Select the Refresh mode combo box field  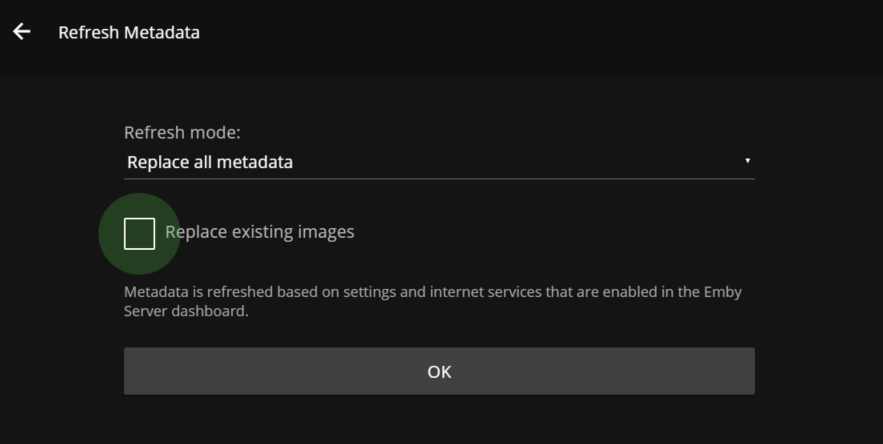pos(439,162)
